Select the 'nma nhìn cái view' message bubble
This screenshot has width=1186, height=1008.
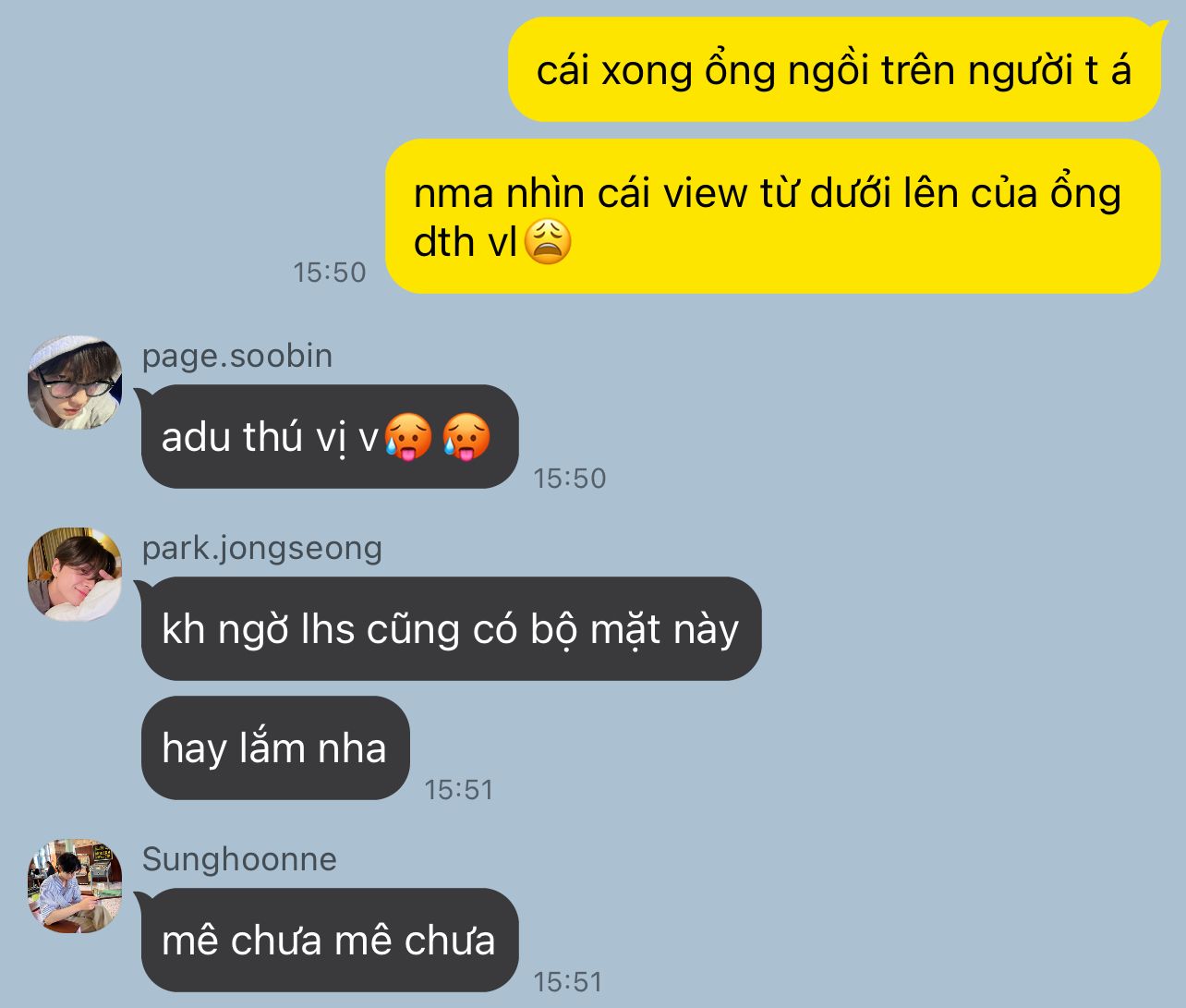pyautogui.click(x=773, y=216)
